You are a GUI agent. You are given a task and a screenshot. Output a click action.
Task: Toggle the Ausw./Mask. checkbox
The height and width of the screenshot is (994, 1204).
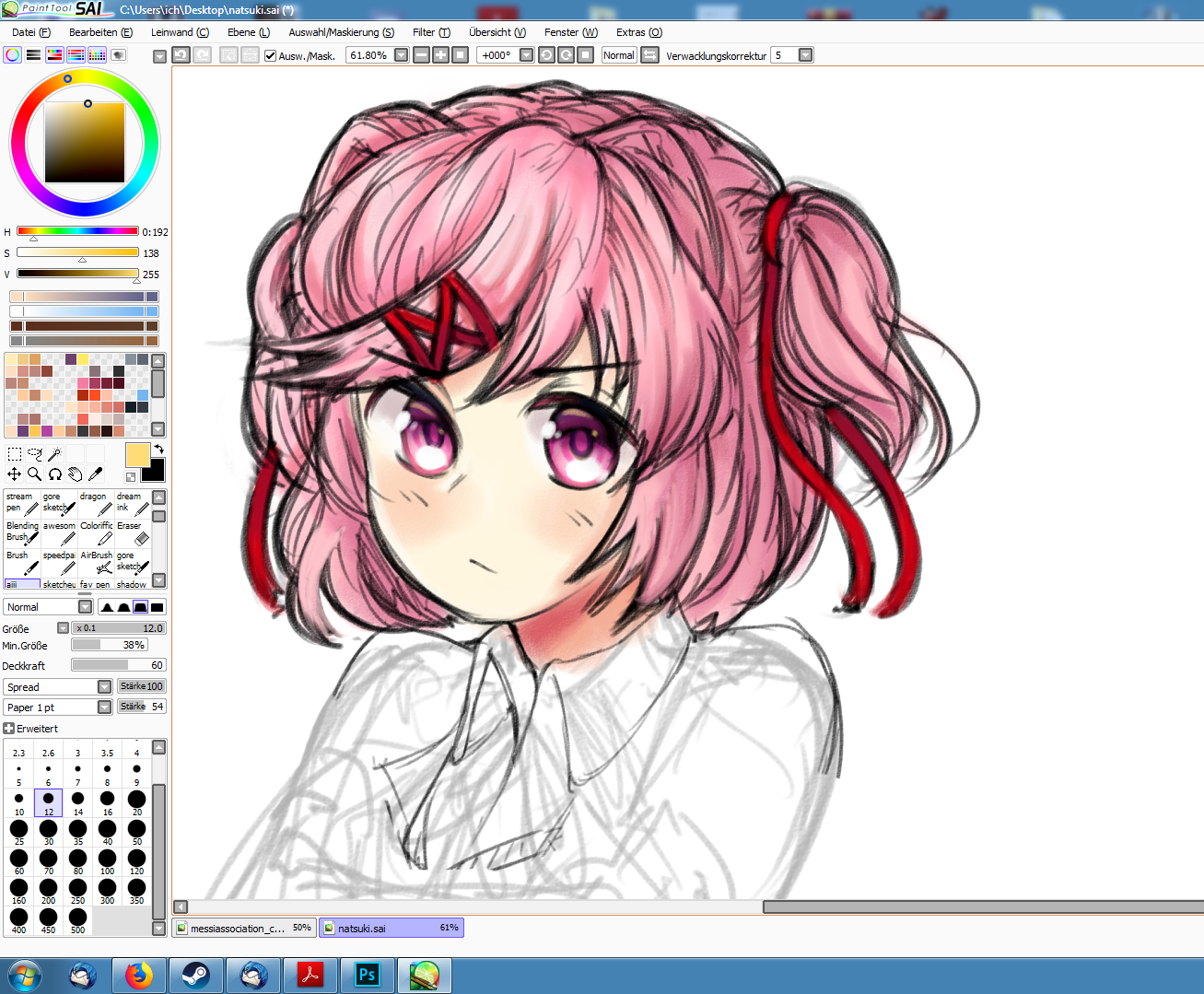[x=270, y=56]
